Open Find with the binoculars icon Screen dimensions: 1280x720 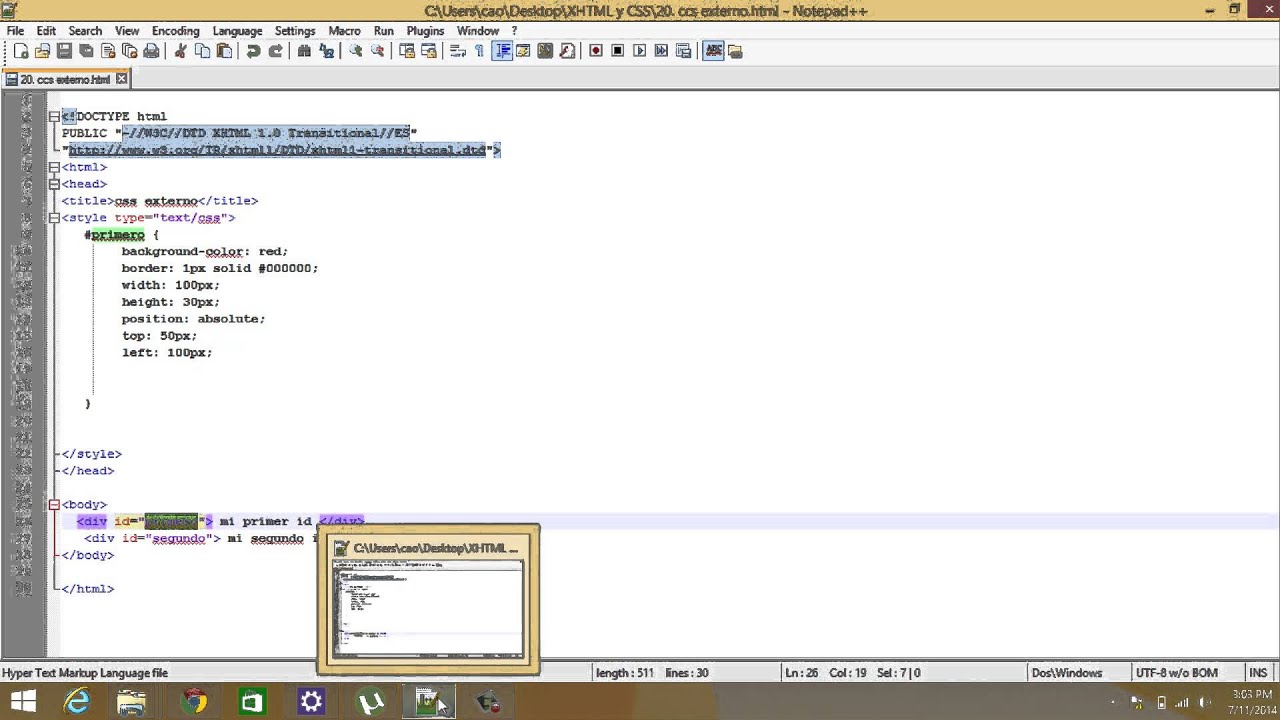pyautogui.click(x=305, y=51)
